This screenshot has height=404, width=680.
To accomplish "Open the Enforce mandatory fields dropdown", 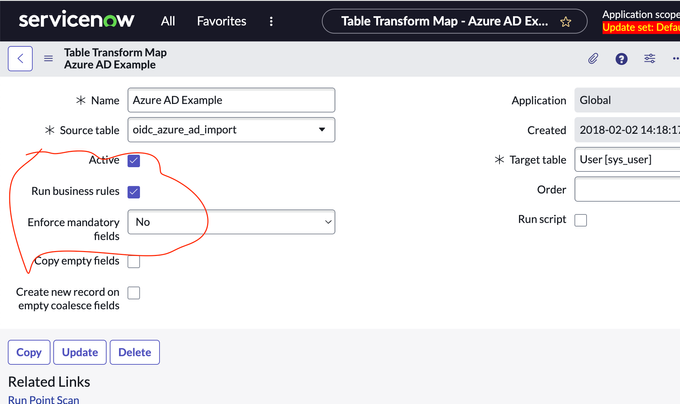I will pyautogui.click(x=231, y=222).
